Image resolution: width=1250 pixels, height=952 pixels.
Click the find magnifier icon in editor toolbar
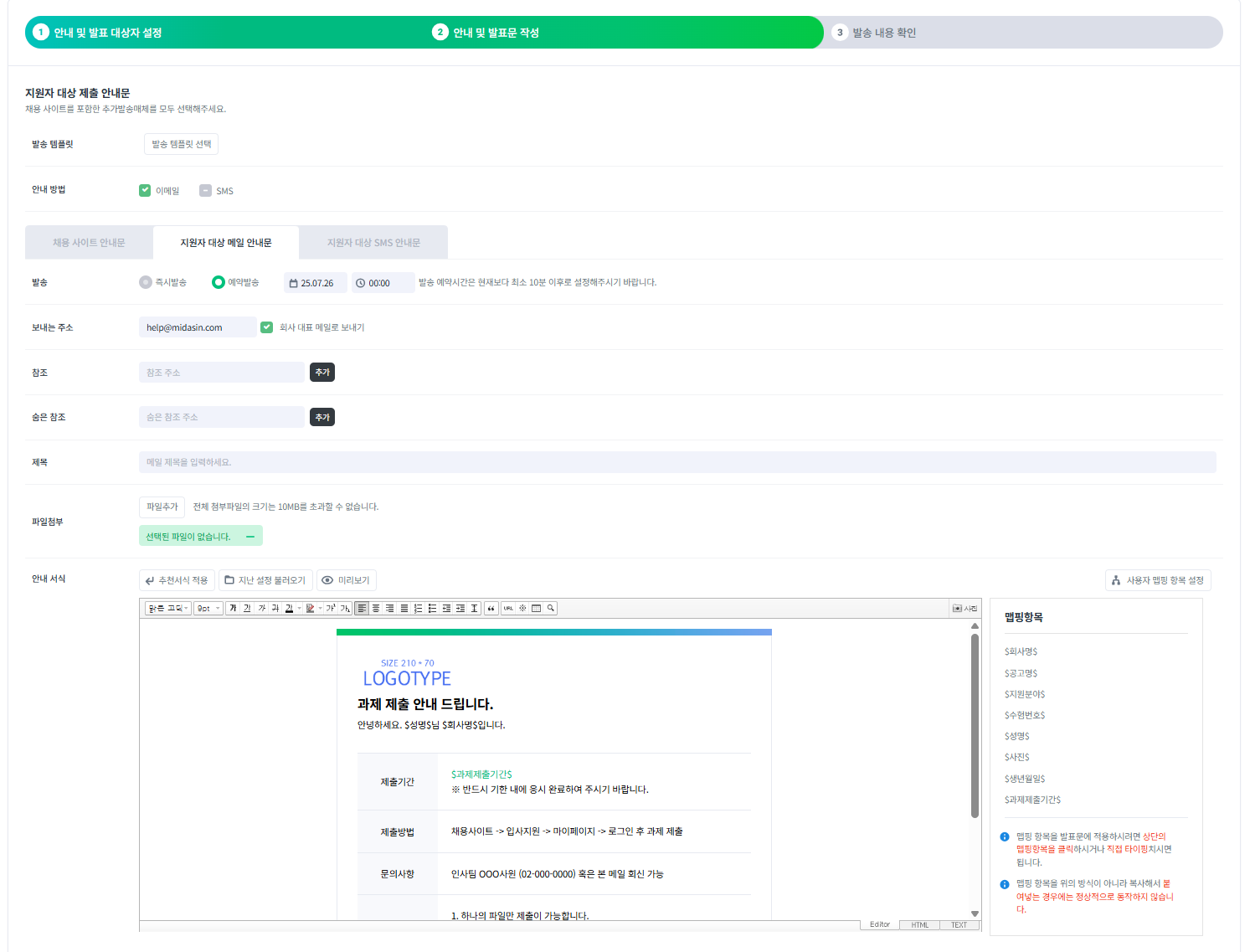pos(551,609)
